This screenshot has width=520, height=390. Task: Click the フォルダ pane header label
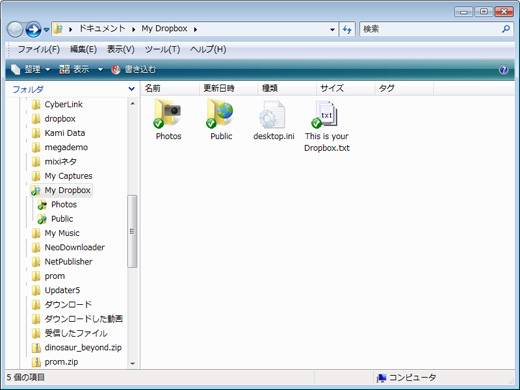point(28,89)
